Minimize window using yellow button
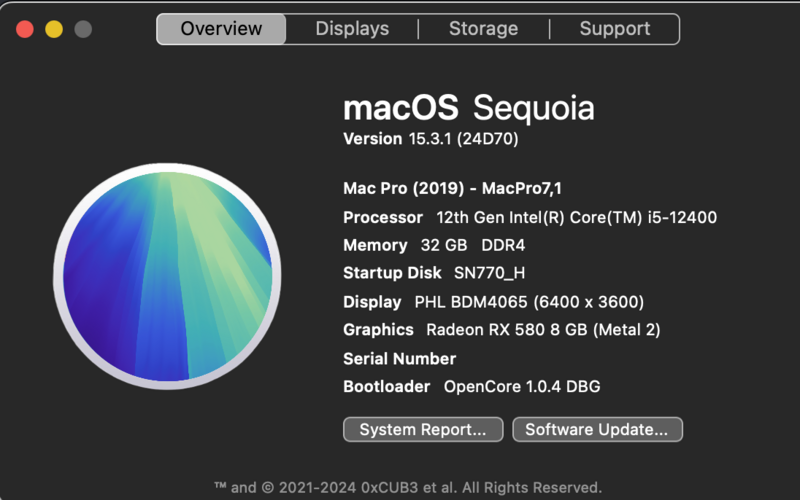800x500 pixels. coord(54,29)
